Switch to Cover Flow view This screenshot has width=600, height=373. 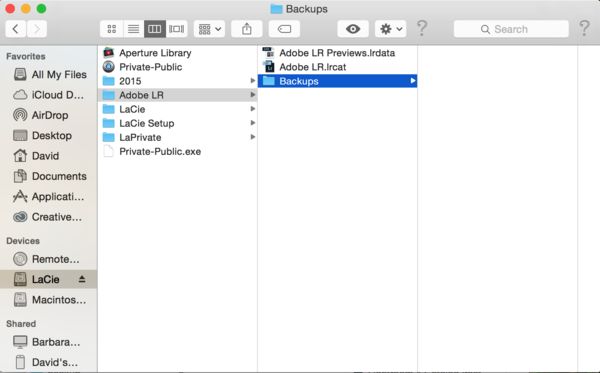[176, 29]
